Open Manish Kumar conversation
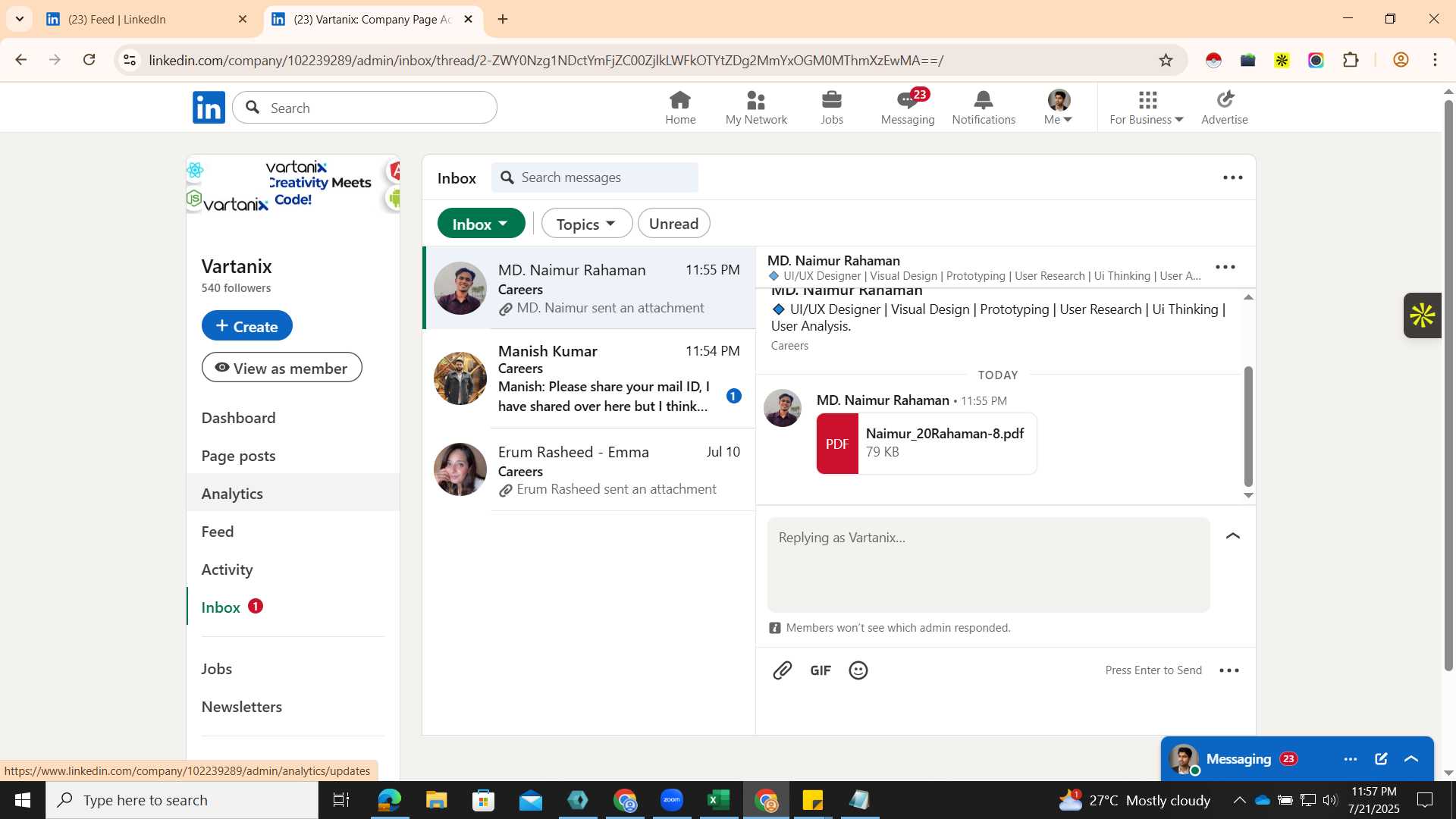The width and height of the screenshot is (1456, 819). click(589, 378)
